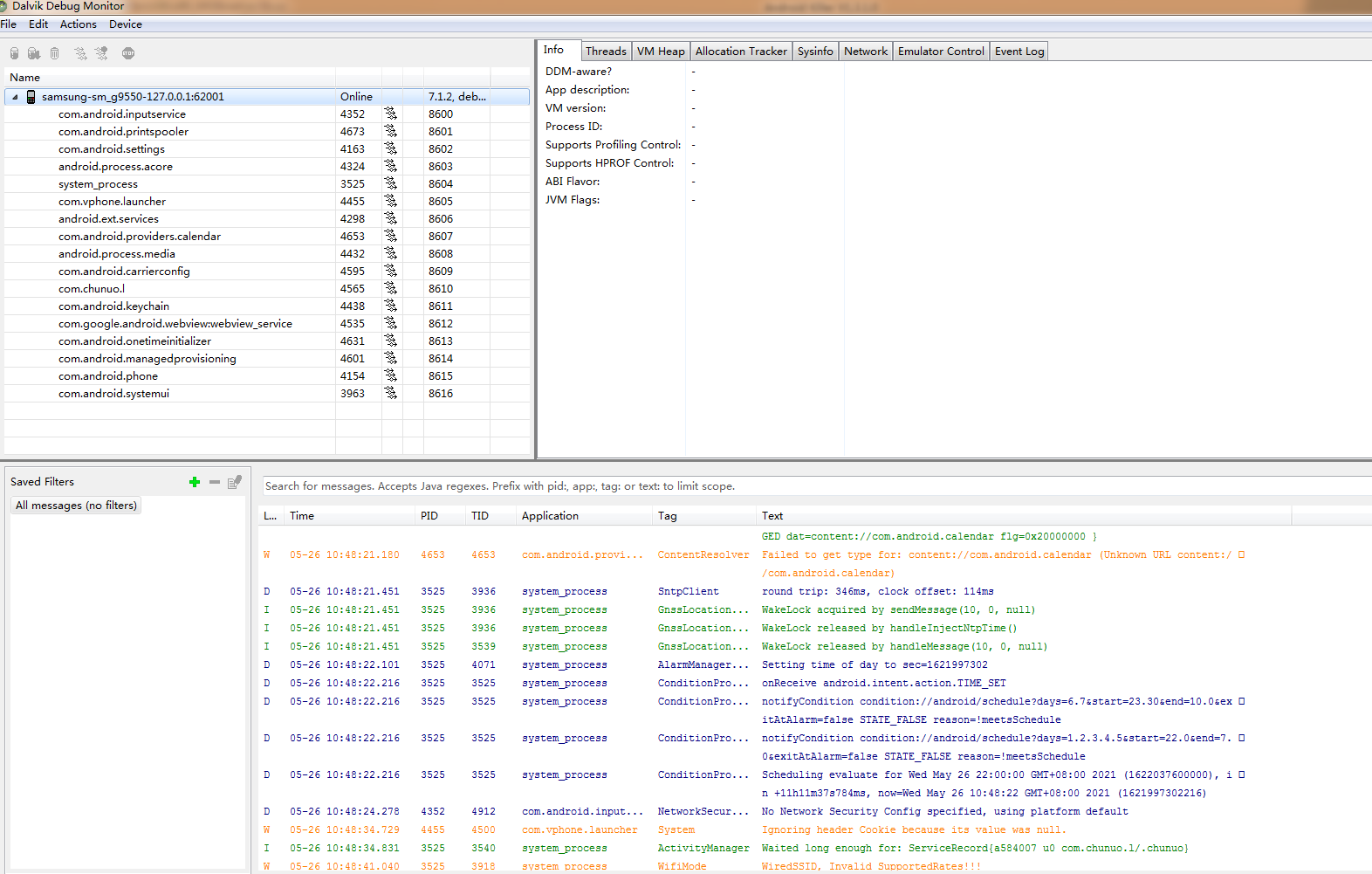Image resolution: width=1372 pixels, height=874 pixels.
Task: Click debug status icon in android.process.acore row
Action: (390, 166)
